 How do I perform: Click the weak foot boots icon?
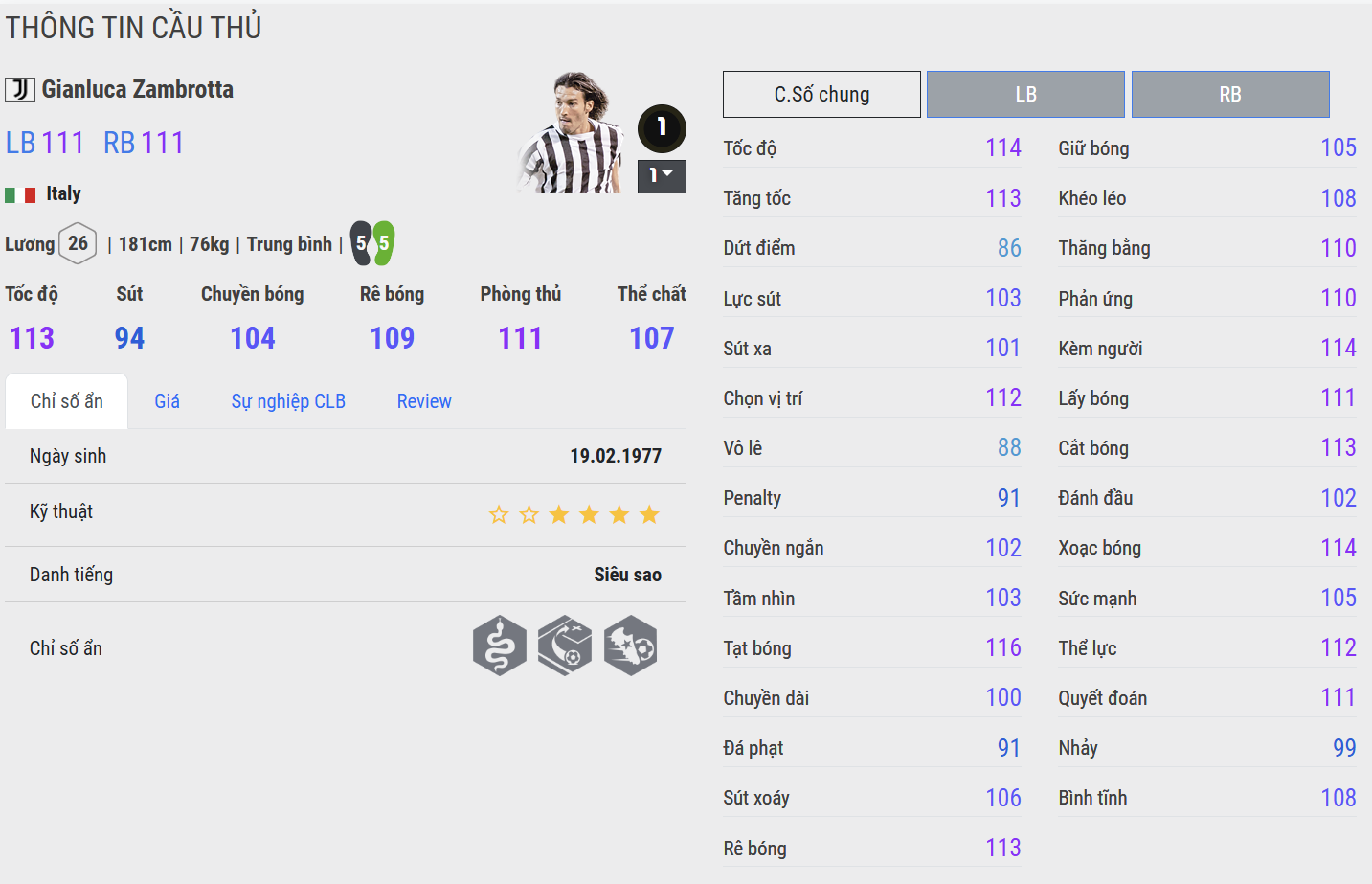[x=372, y=243]
